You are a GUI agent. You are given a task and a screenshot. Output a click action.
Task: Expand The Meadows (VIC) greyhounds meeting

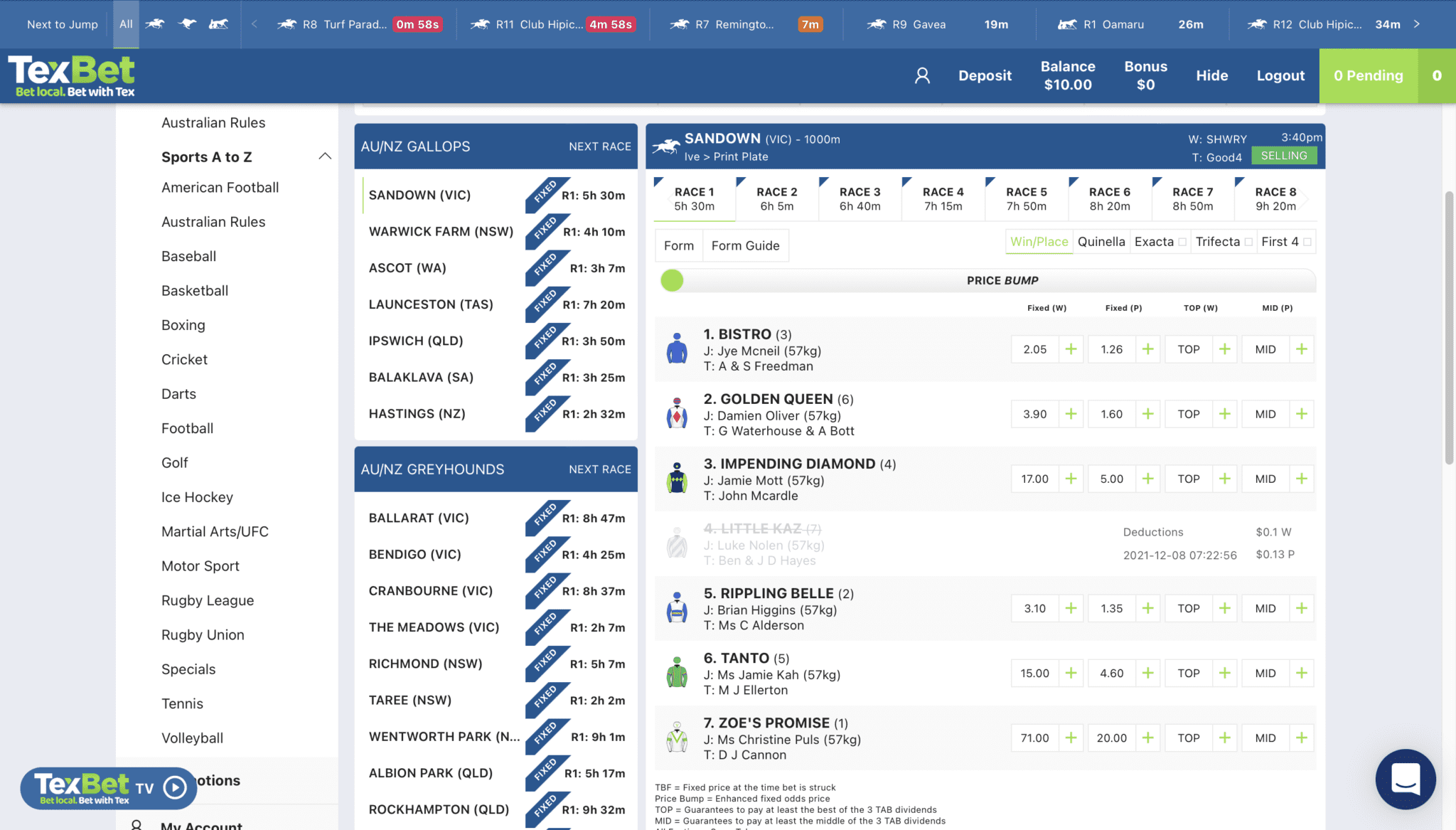(496, 627)
